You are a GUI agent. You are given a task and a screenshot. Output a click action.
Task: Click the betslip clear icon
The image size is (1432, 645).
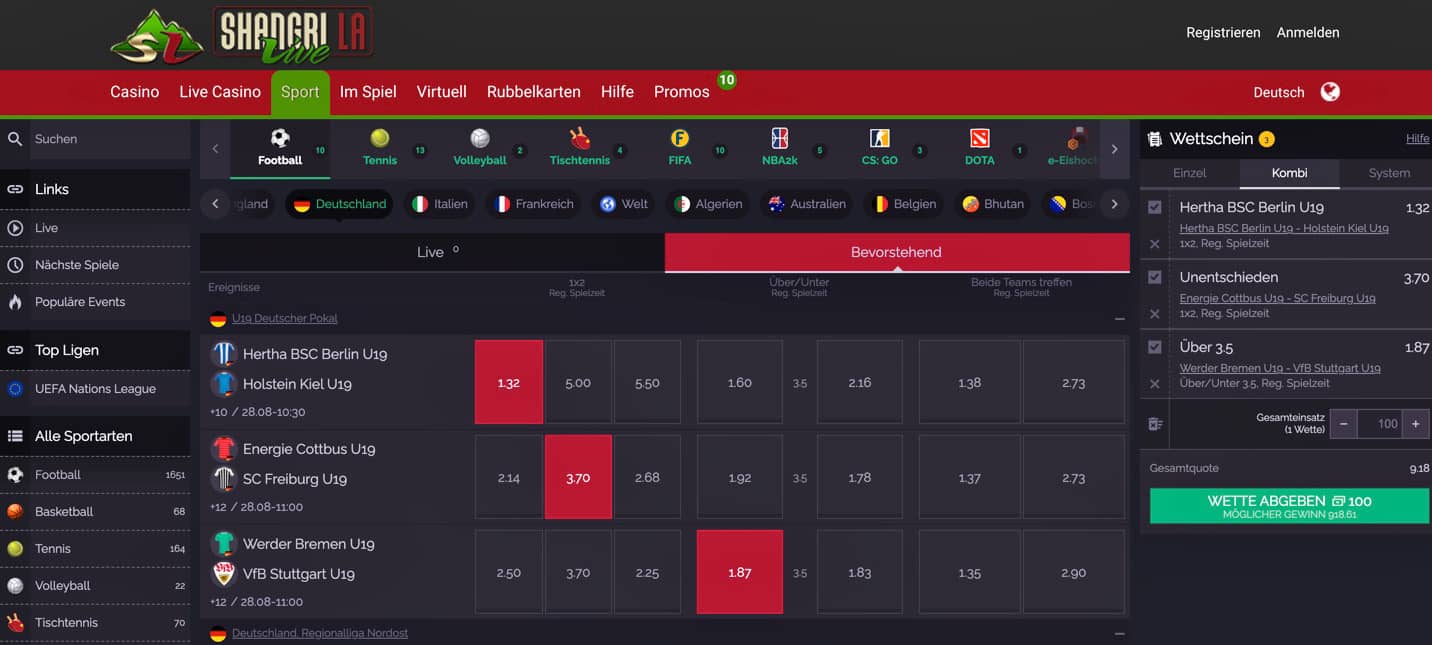1155,424
